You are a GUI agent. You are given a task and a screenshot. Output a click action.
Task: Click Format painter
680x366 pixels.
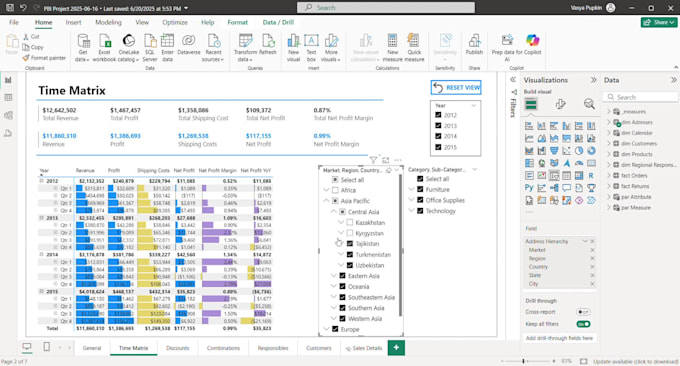pos(44,58)
